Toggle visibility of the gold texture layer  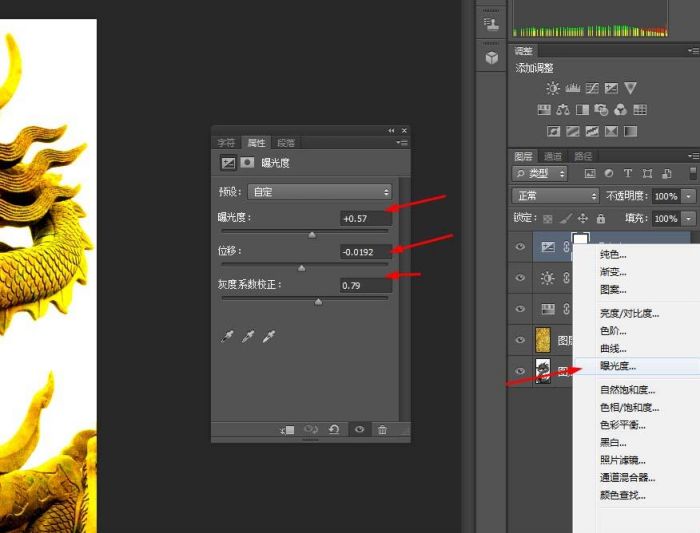coord(520,340)
